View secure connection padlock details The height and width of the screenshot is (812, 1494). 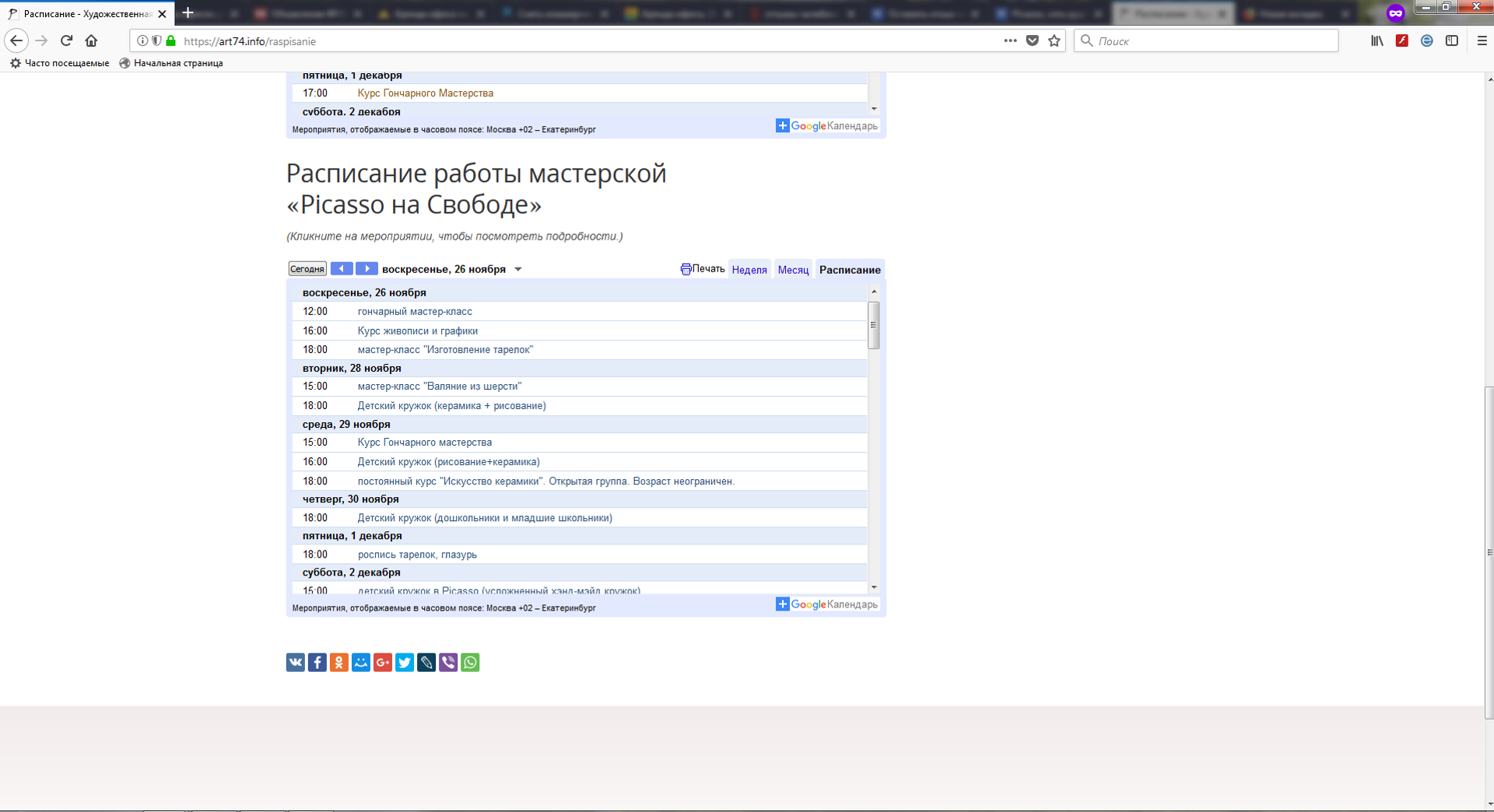(x=171, y=40)
